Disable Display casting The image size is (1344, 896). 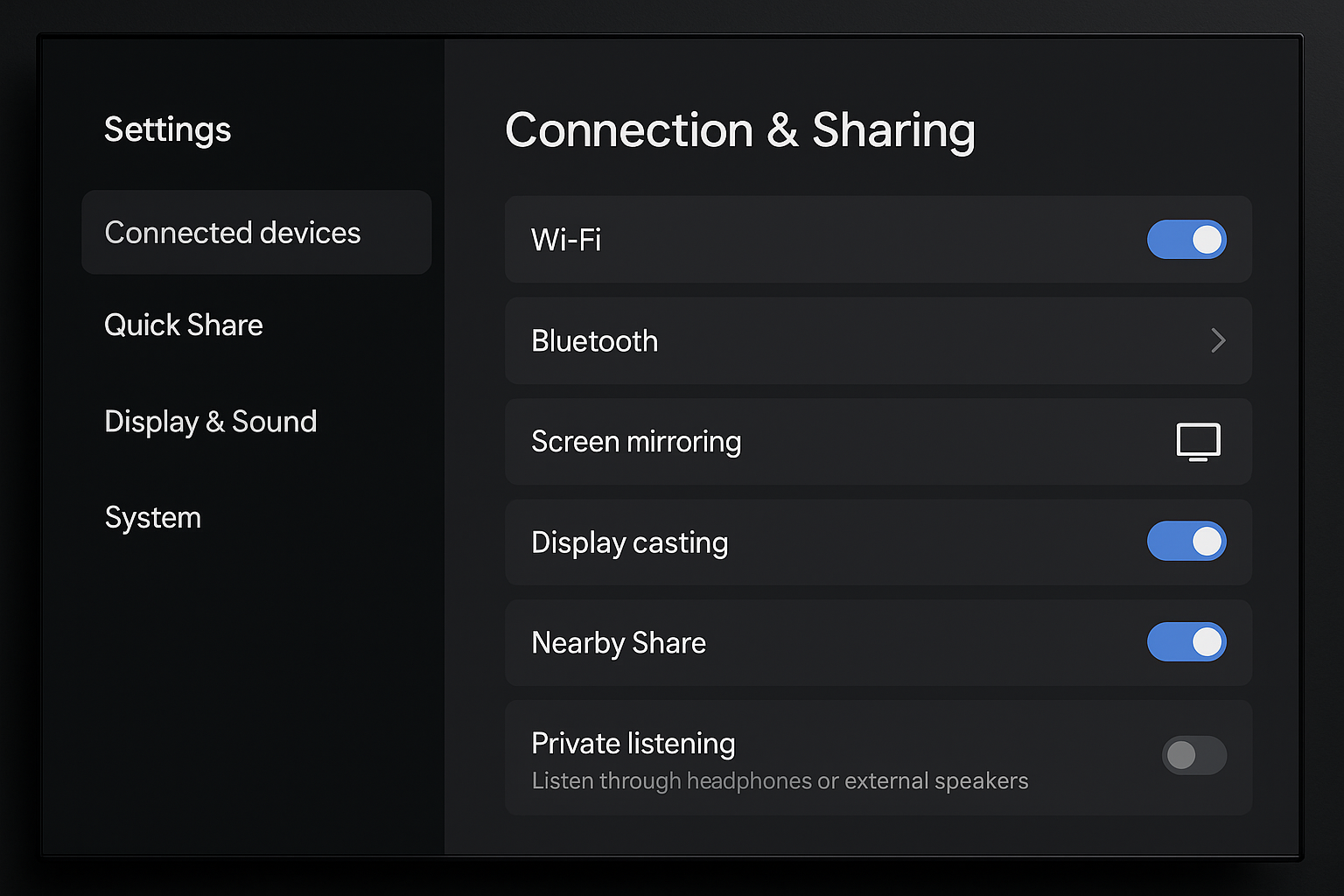coord(1186,542)
